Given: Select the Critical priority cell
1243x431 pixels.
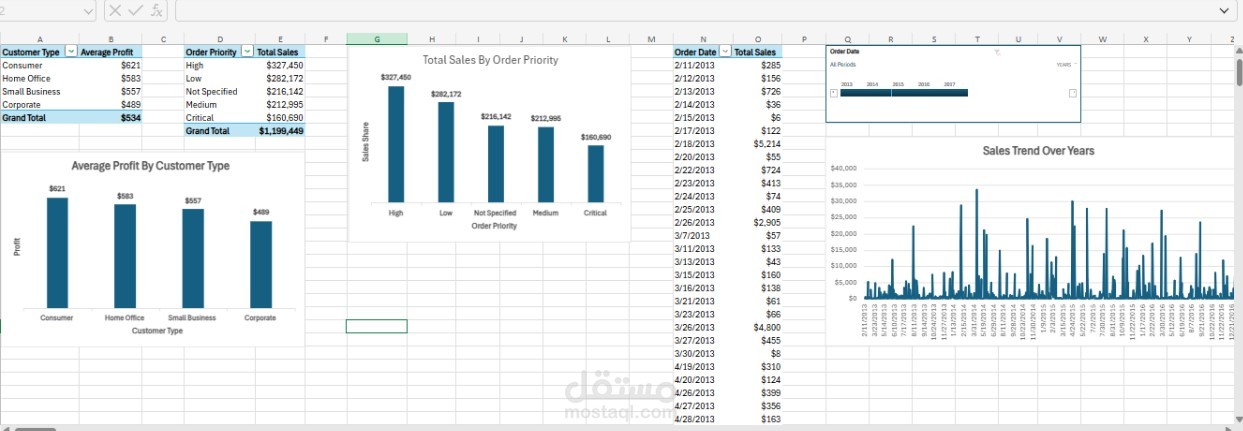Looking at the screenshot, I should (218, 117).
